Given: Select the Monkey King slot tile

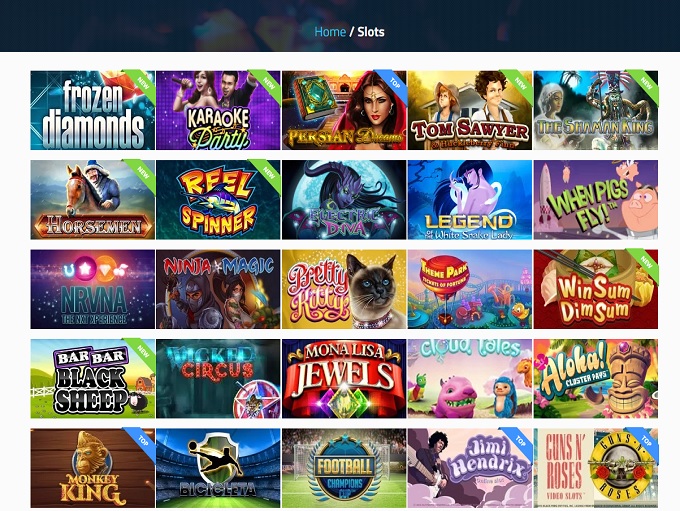Looking at the screenshot, I should 92,468.
